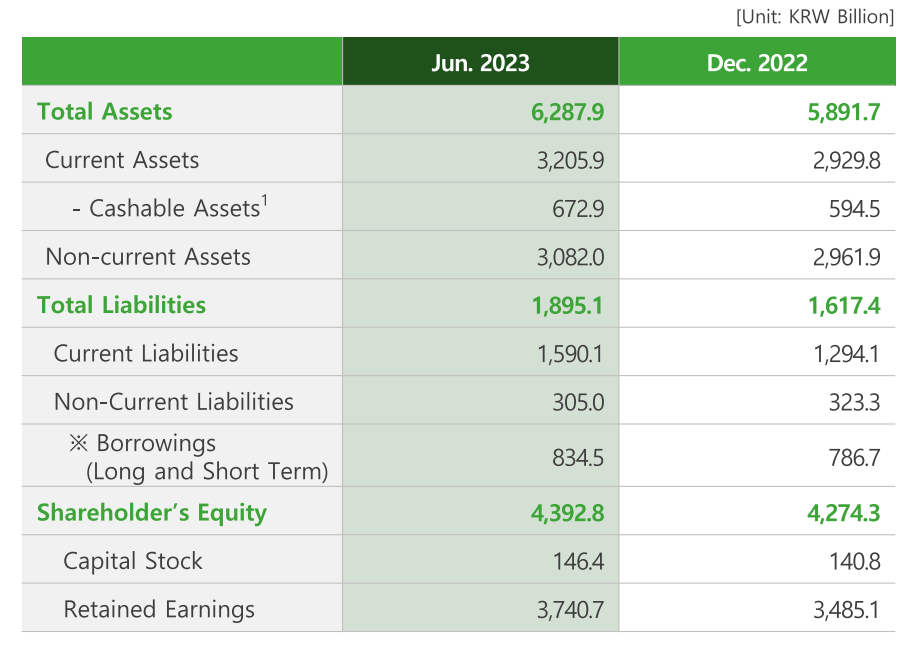Click the 6,287.9 Total Assets value
The image size is (920, 653).
(567, 111)
